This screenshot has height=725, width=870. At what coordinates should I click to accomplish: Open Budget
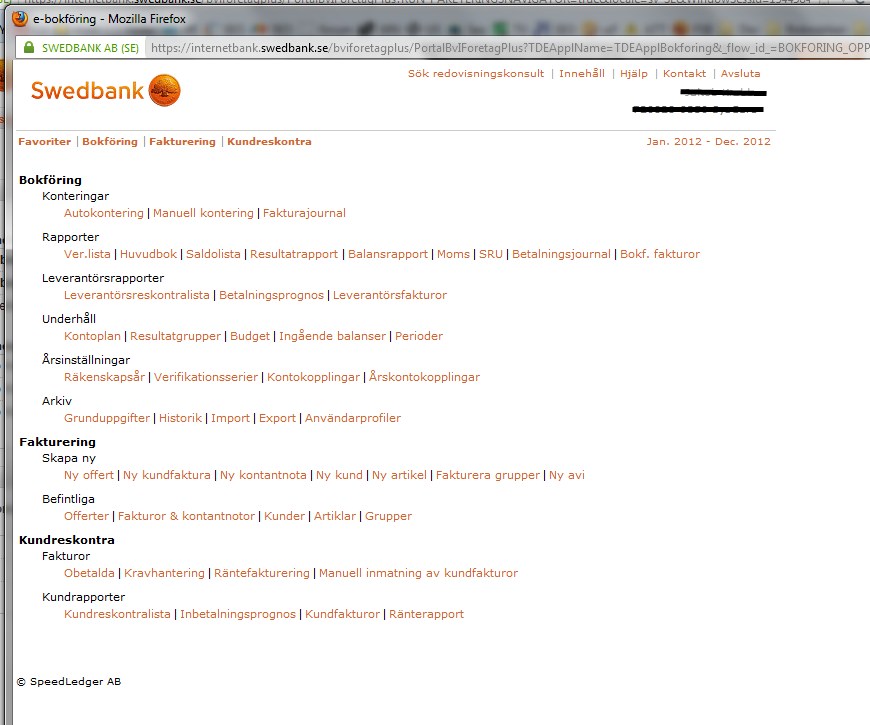tap(250, 336)
